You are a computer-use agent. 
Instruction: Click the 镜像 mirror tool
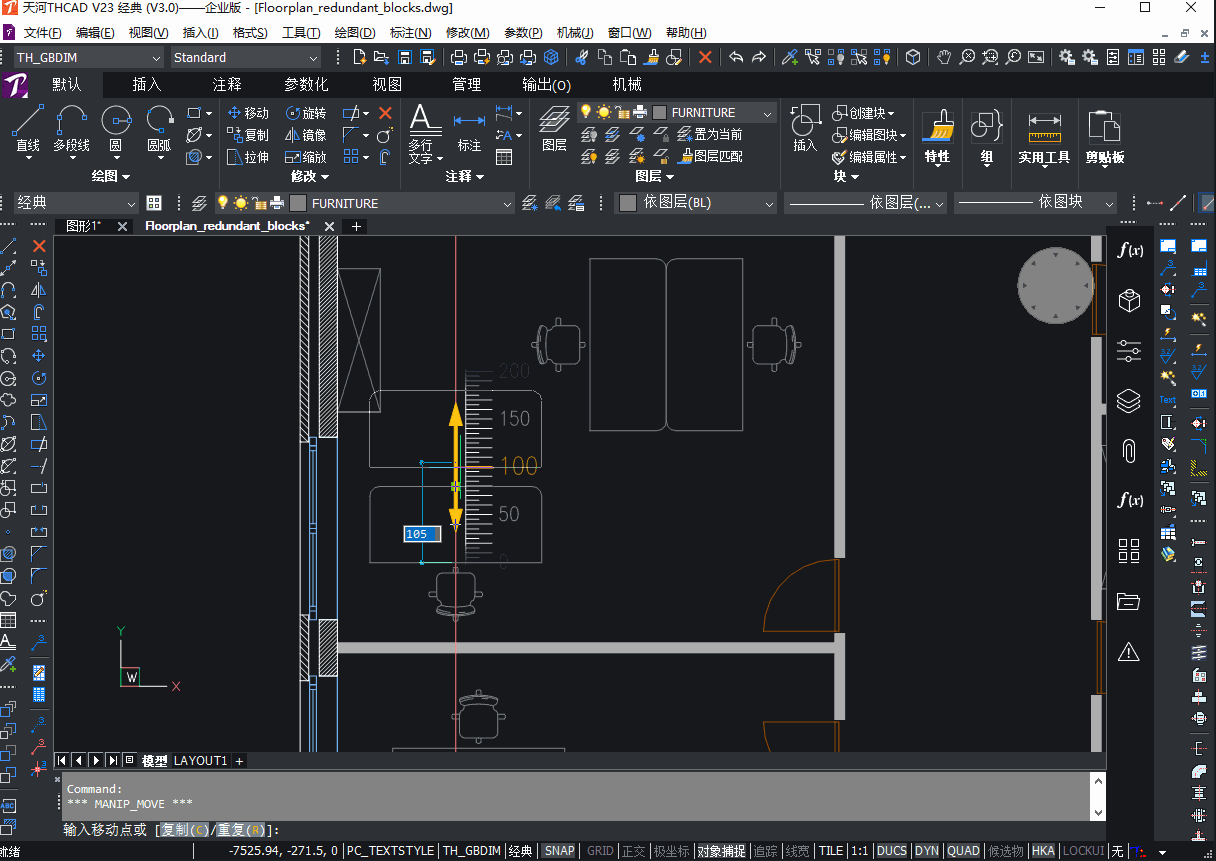pyautogui.click(x=306, y=135)
